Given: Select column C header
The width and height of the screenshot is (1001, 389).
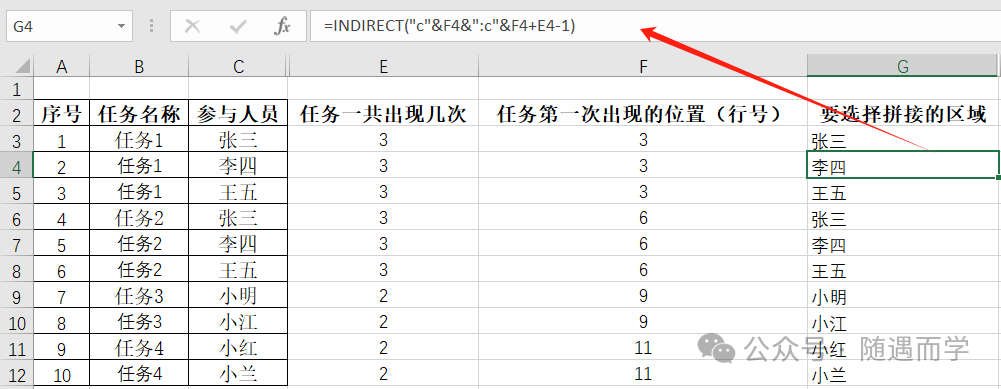Looking at the screenshot, I should click(238, 66).
